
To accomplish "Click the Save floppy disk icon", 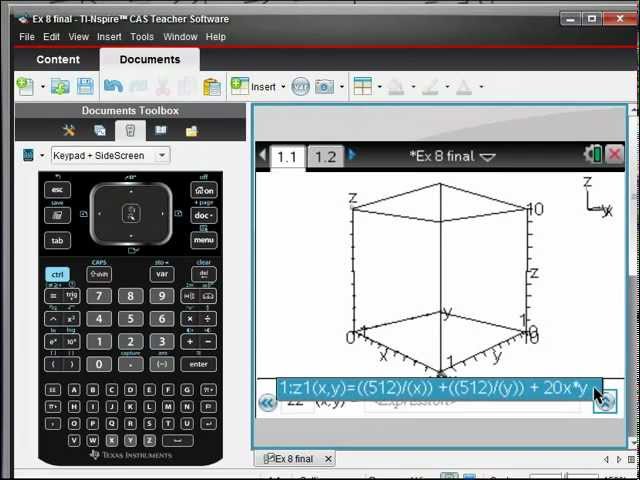I will 85,87.
